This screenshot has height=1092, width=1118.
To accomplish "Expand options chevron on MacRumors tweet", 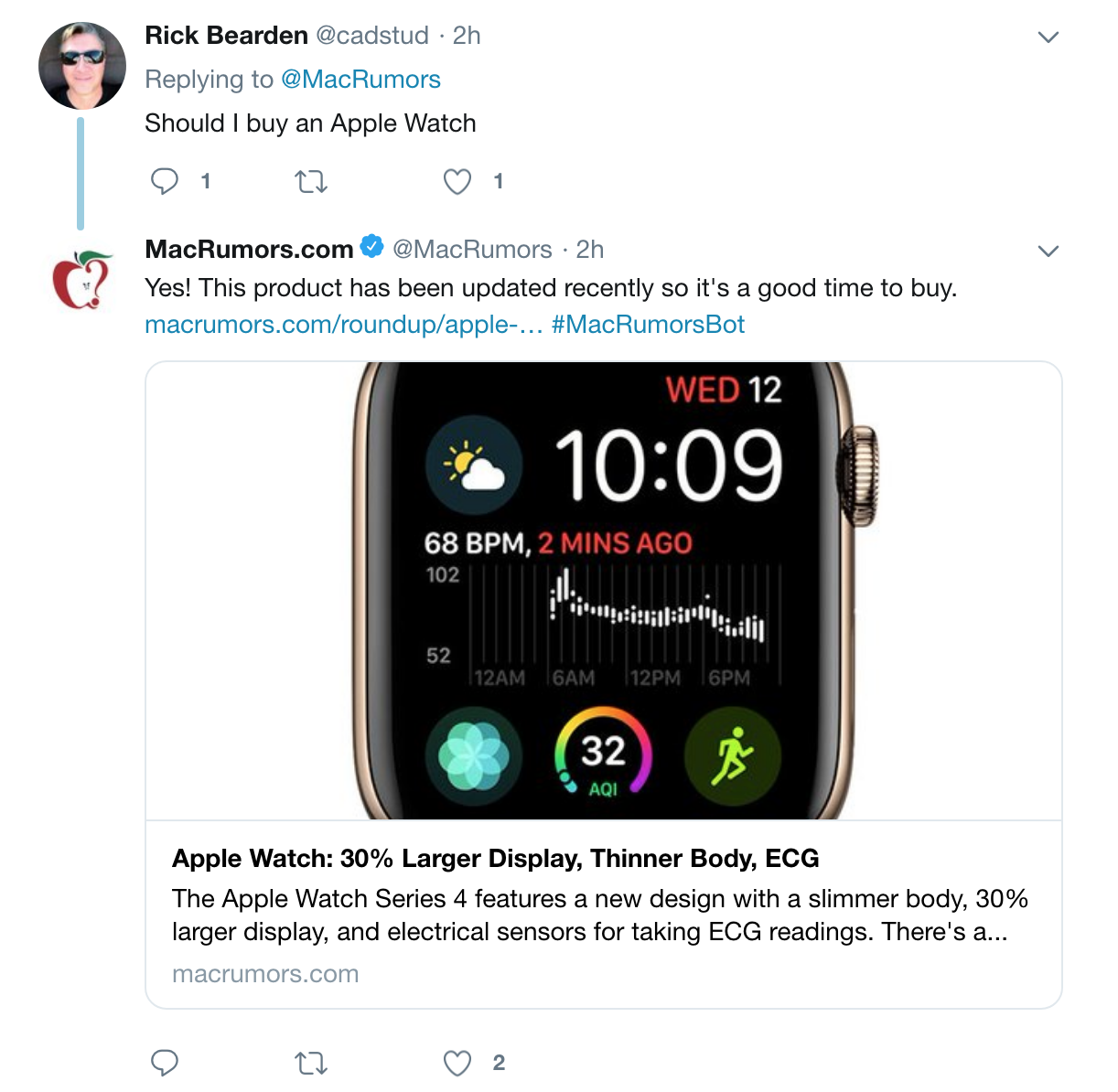I will click(x=1048, y=251).
